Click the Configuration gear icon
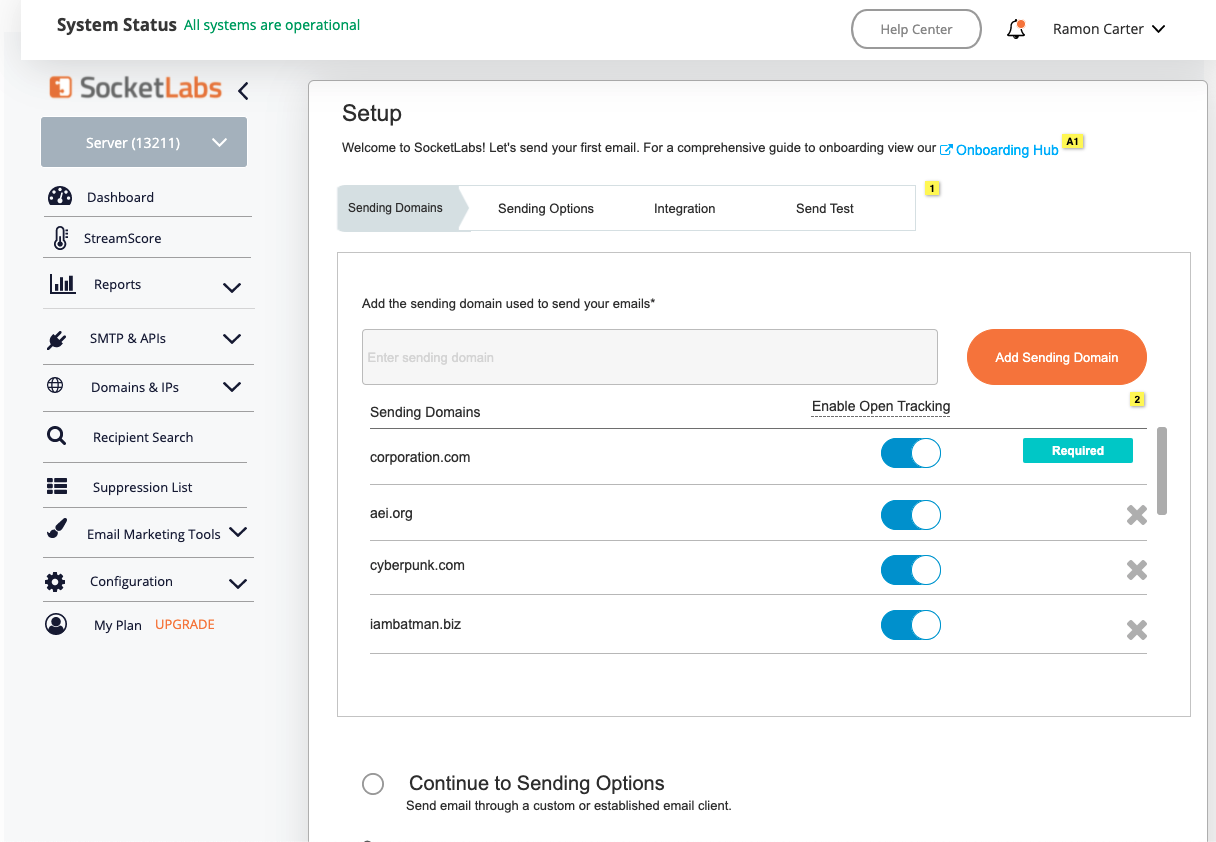 click(55, 581)
